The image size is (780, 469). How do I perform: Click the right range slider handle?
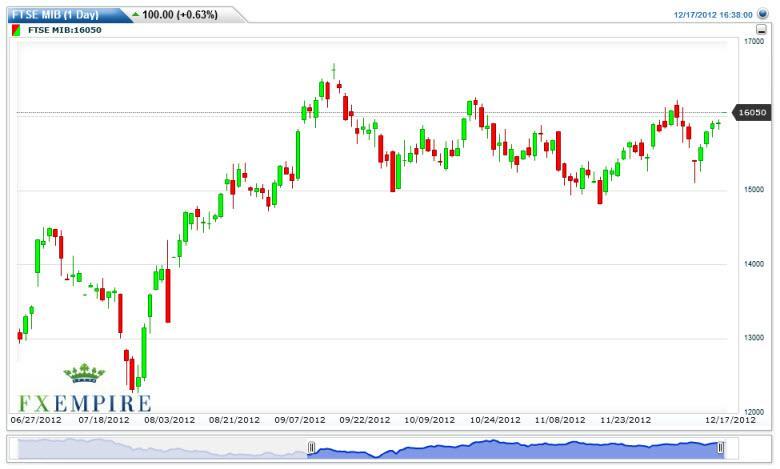click(720, 448)
